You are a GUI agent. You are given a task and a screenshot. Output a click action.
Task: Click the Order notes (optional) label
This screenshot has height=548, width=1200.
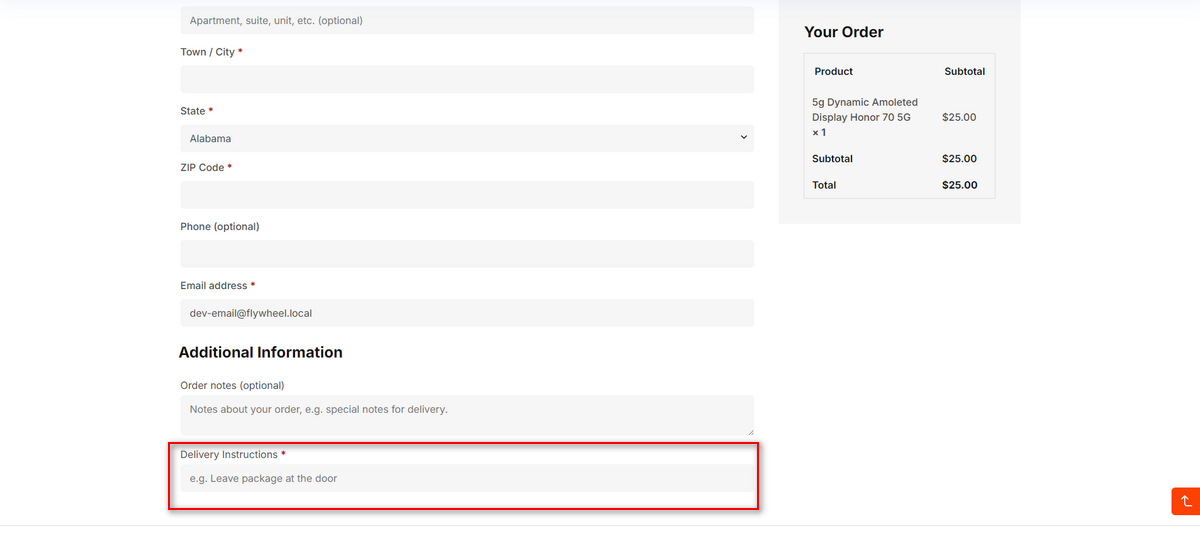click(232, 385)
